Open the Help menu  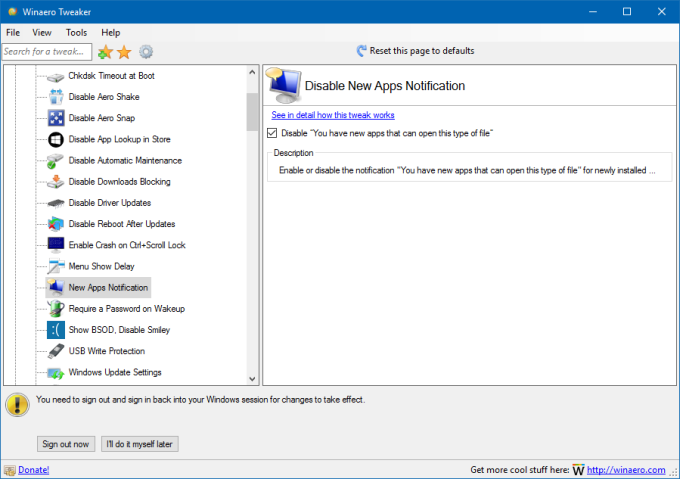pos(111,33)
